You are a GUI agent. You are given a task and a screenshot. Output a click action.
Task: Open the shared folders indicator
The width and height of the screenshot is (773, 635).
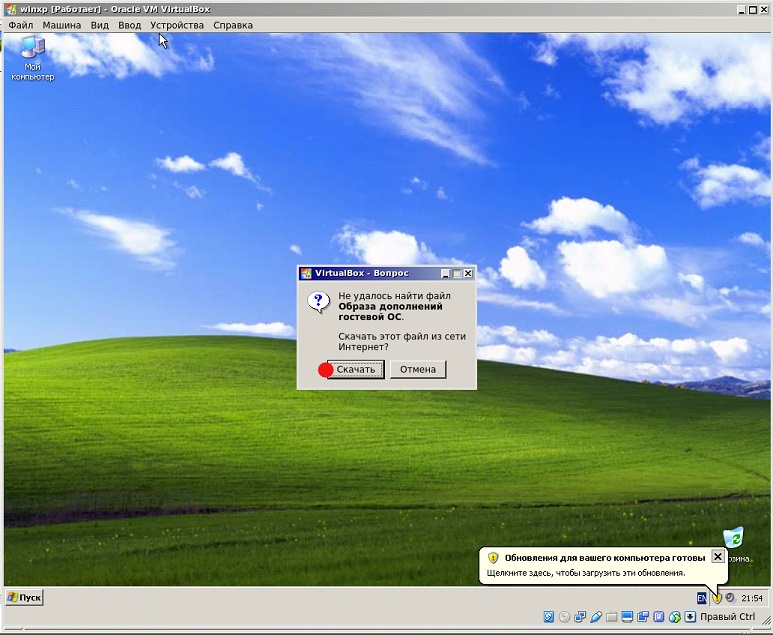coord(613,617)
